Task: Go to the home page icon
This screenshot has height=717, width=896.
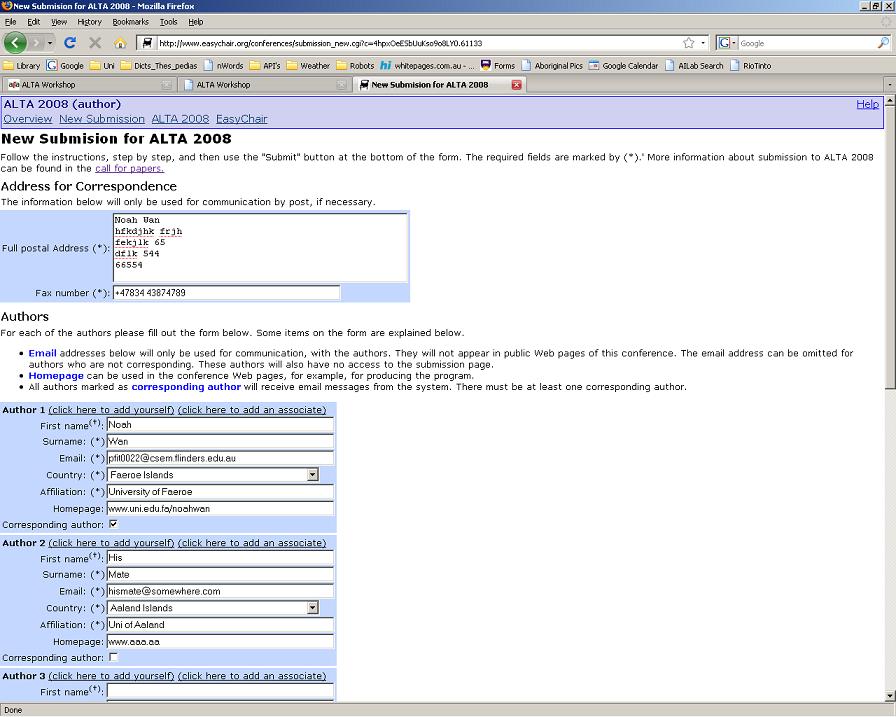Action: pos(120,43)
